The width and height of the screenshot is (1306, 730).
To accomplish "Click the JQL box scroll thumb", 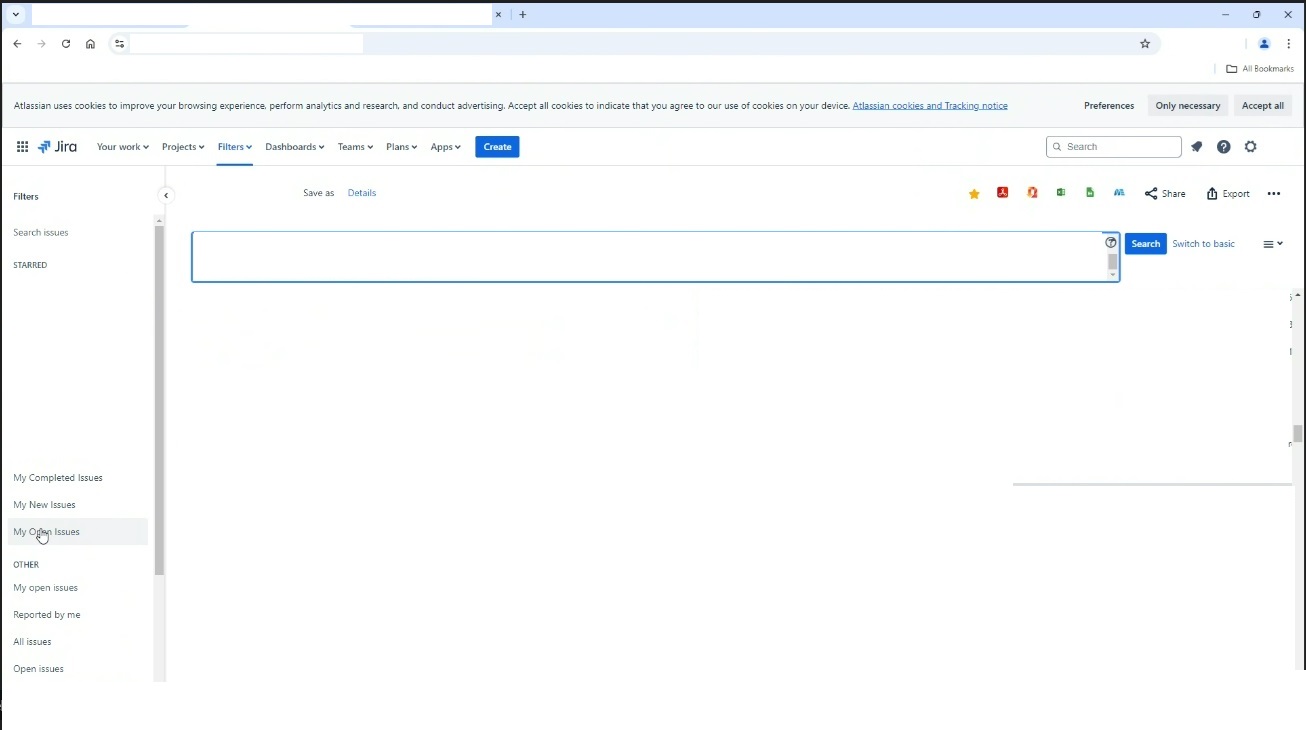I will 1112,262.
